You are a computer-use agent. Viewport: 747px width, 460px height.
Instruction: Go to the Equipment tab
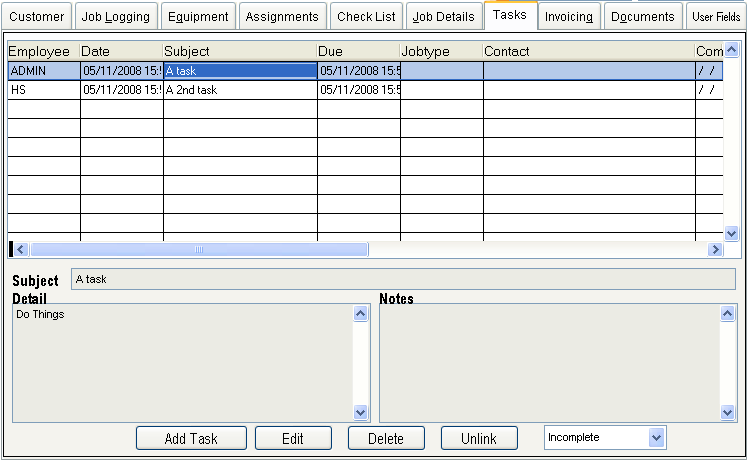tap(198, 16)
